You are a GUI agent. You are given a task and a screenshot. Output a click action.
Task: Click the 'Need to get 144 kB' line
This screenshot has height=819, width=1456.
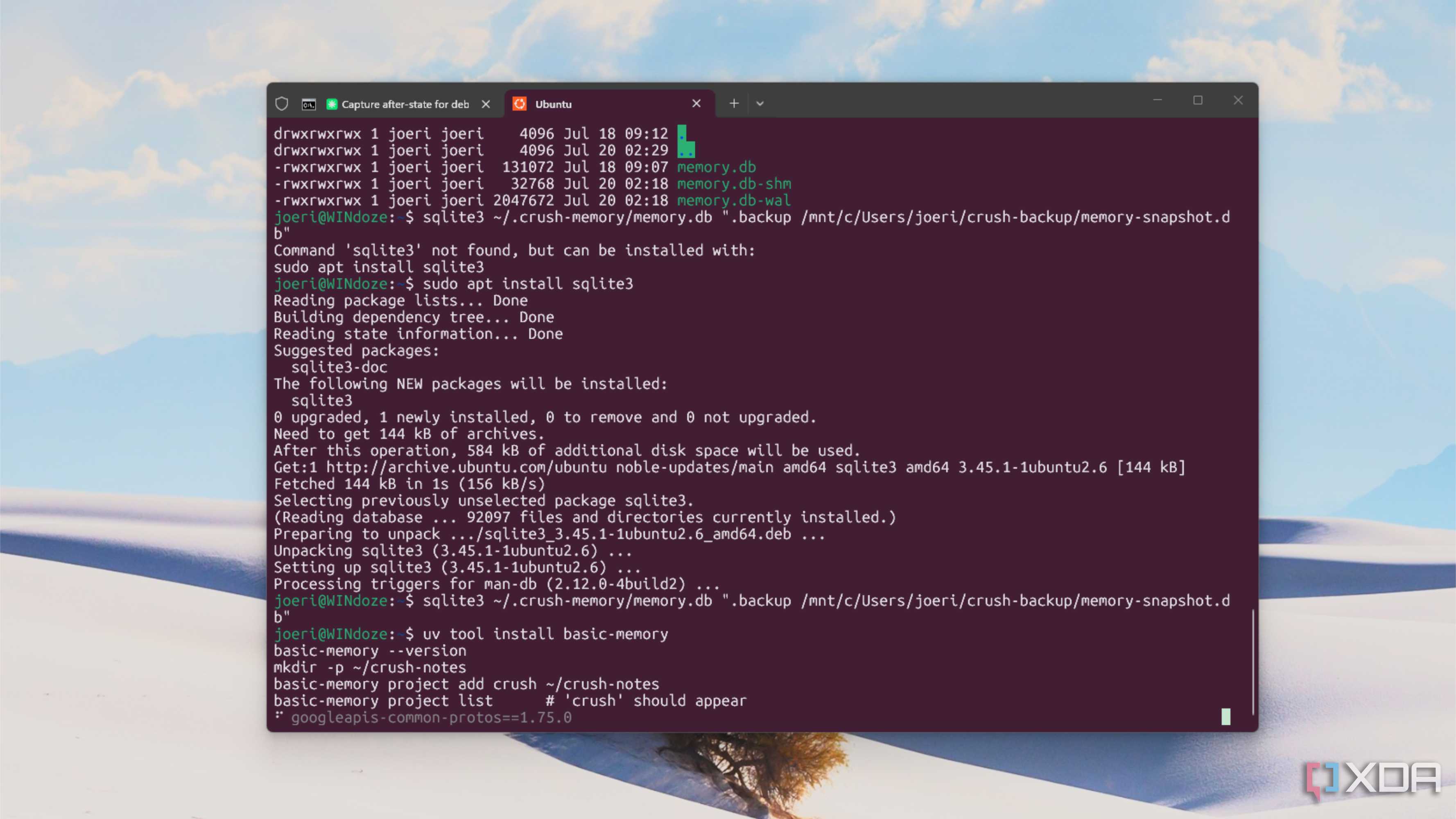409,434
